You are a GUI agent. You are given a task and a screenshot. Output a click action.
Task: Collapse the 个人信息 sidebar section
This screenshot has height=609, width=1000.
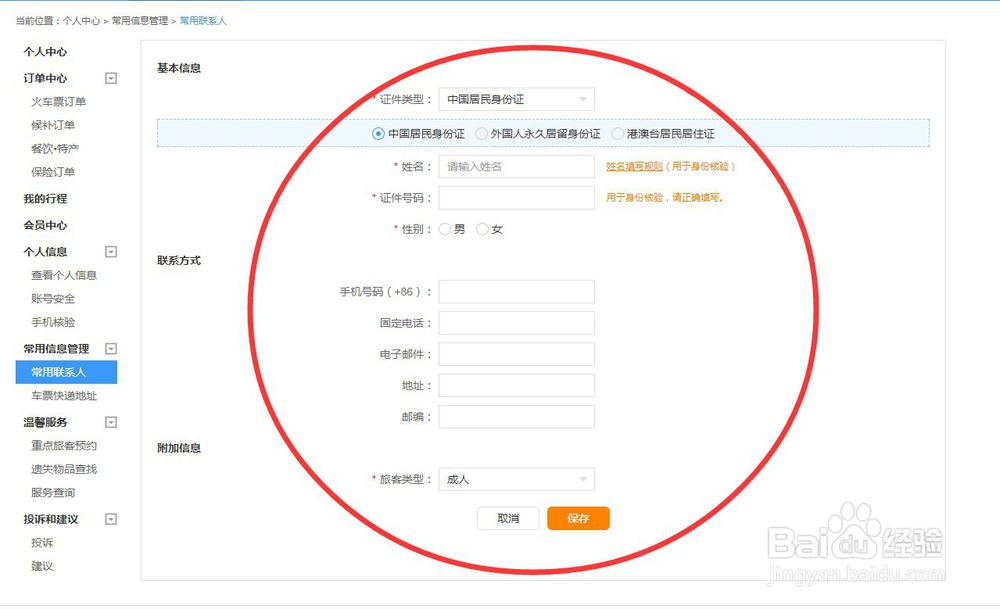point(110,251)
